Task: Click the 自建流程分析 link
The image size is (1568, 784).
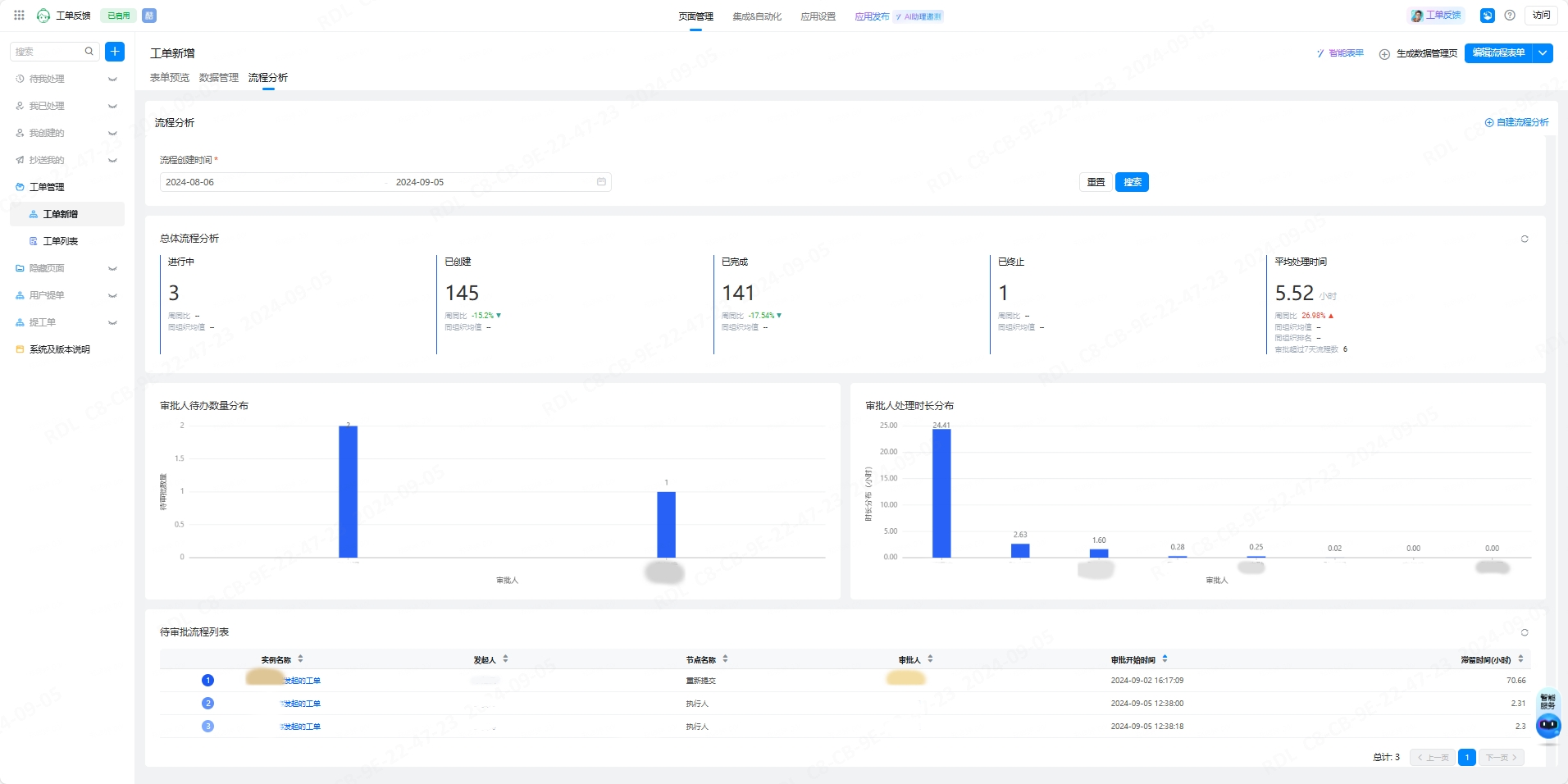Action: [x=1516, y=122]
